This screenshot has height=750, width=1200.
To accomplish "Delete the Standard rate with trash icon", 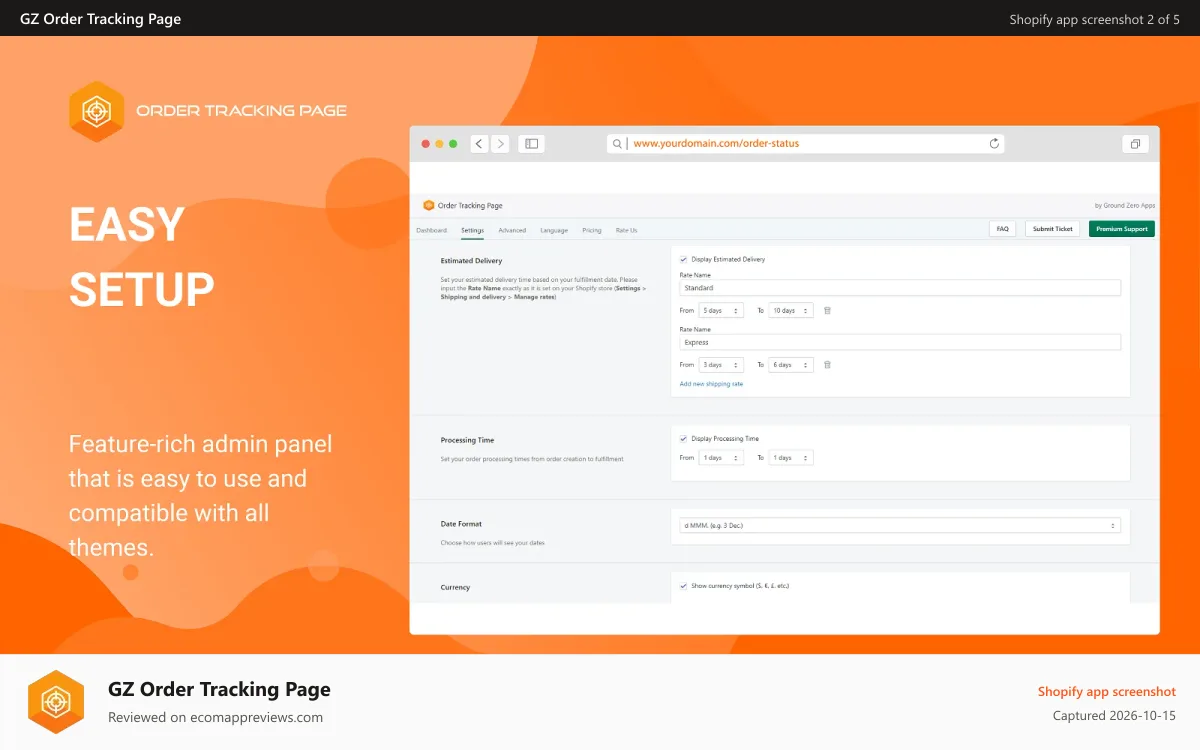I will (827, 311).
